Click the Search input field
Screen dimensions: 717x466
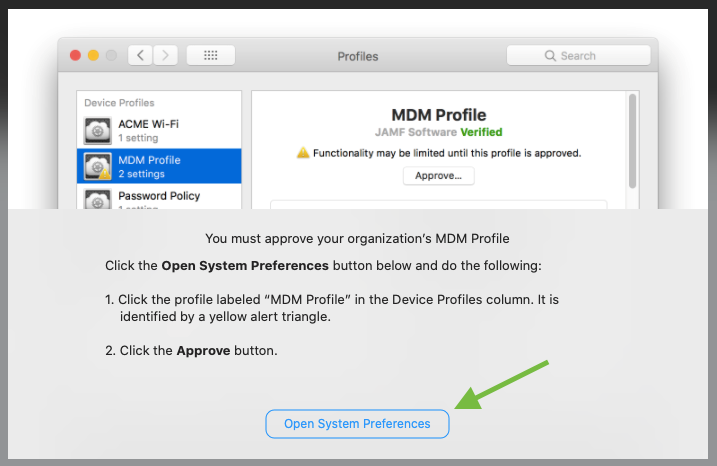point(578,55)
